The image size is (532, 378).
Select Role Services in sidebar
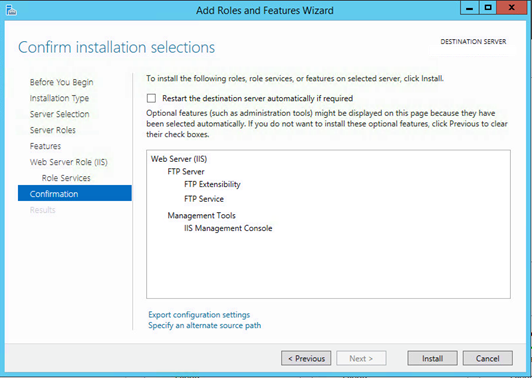coord(66,178)
